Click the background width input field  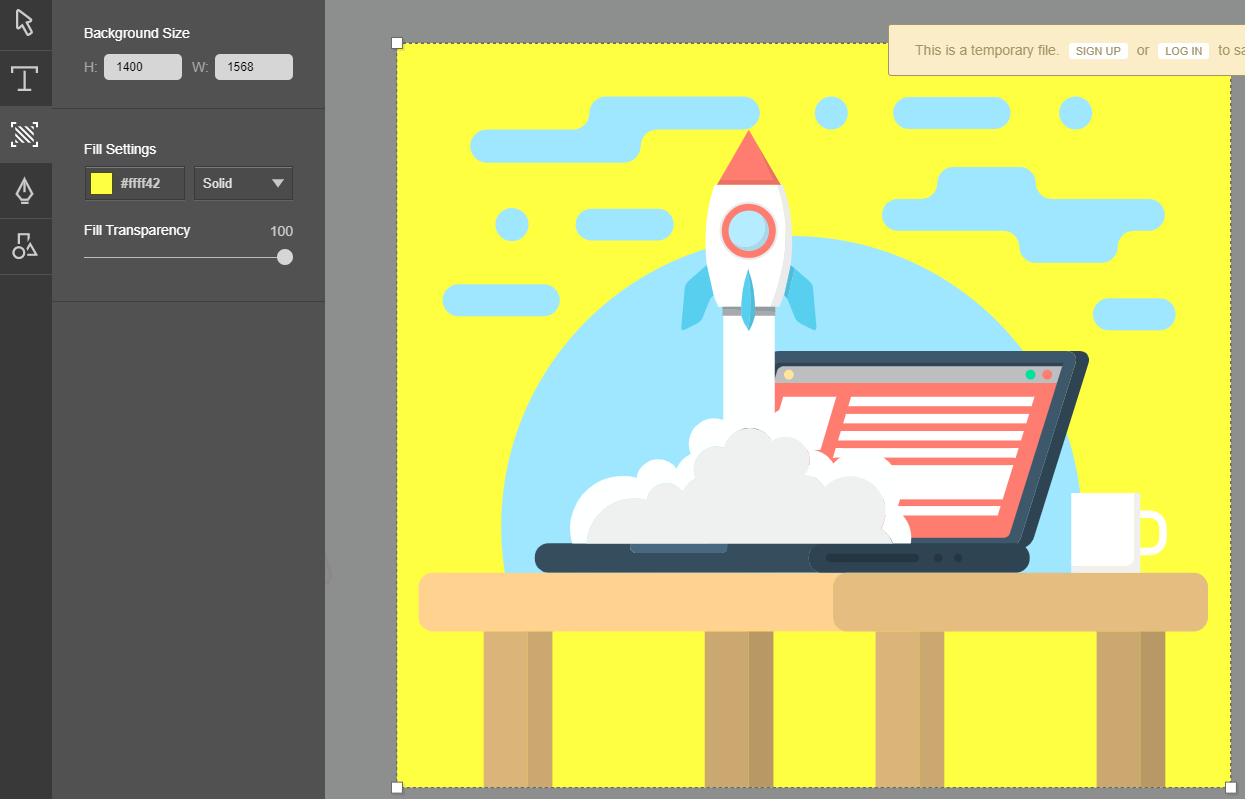(253, 67)
